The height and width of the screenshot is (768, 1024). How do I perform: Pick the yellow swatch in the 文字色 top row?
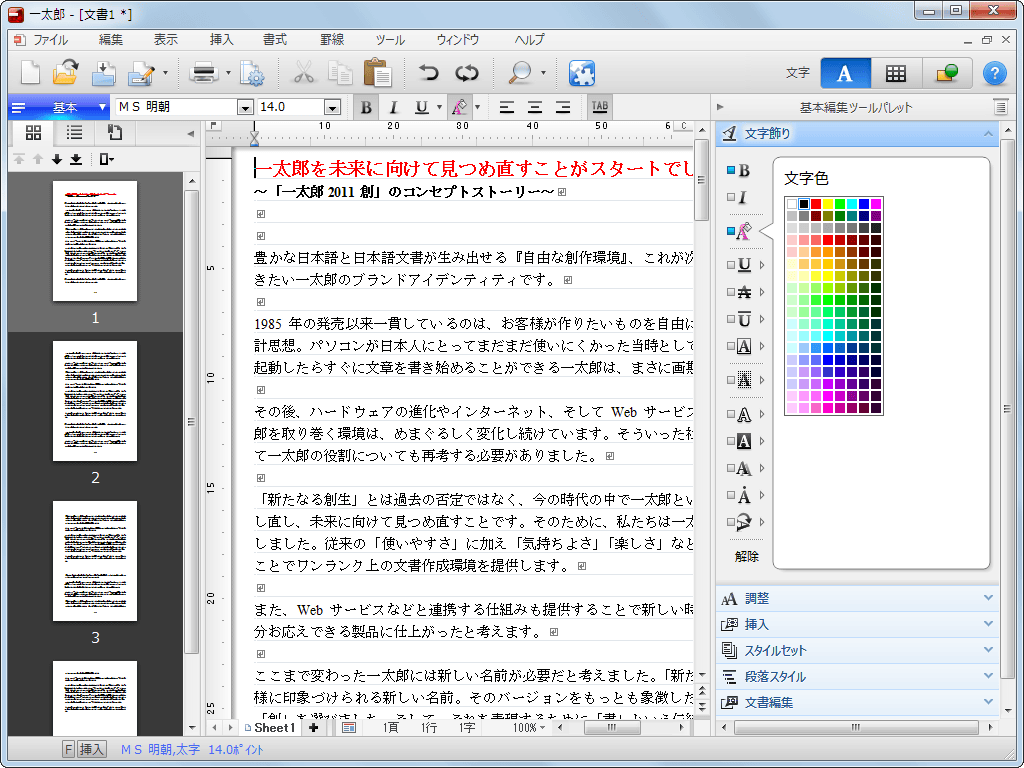(827, 204)
